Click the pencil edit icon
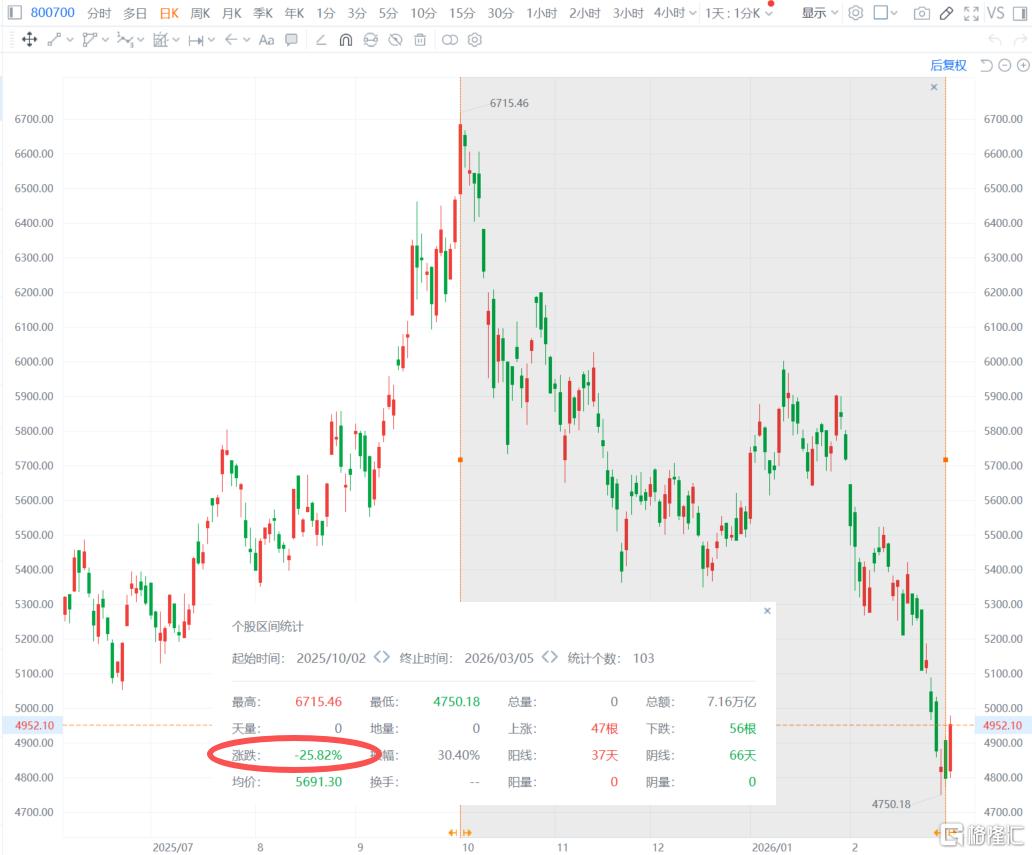 pos(946,13)
